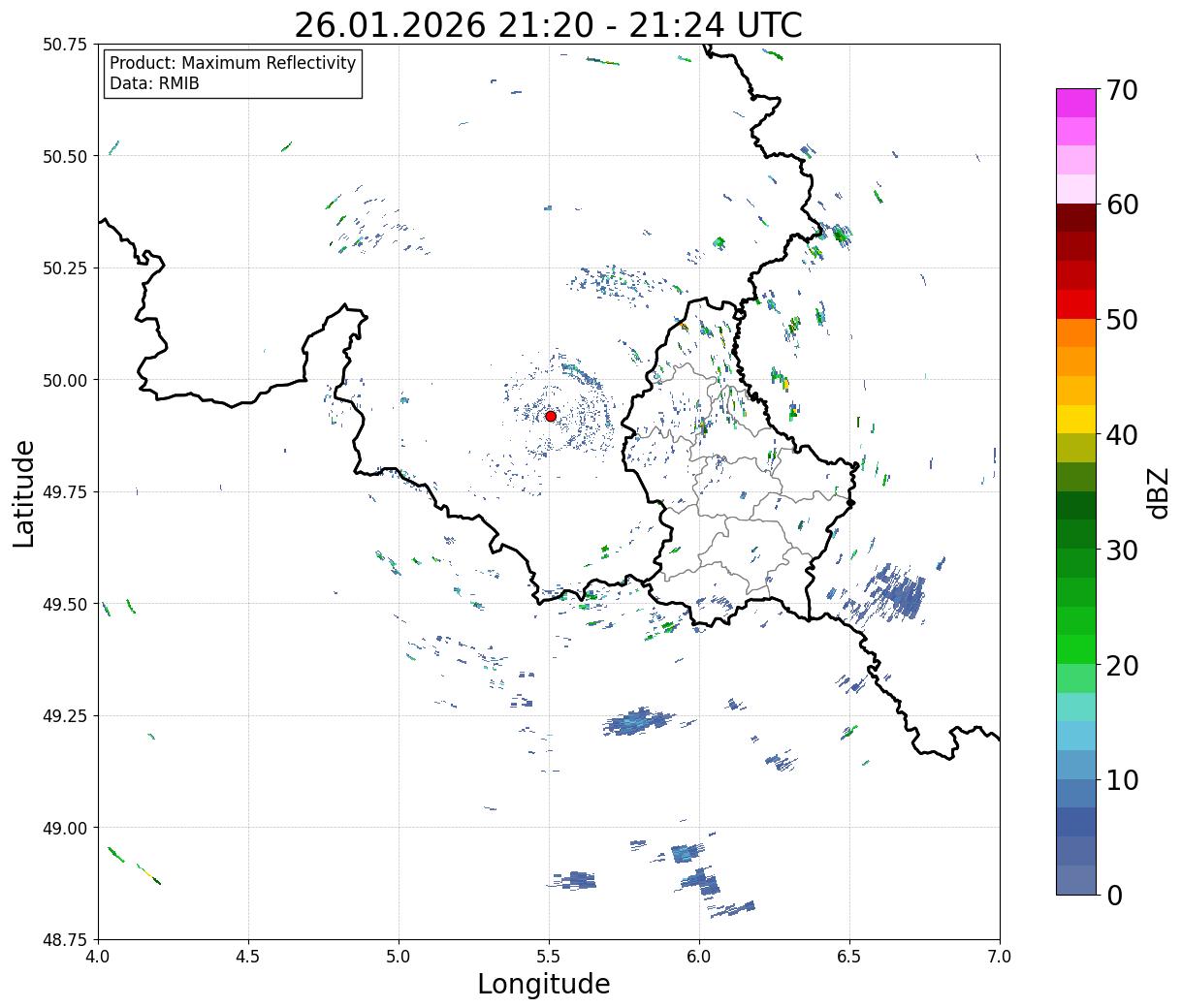Screen dimensions: 1182x1008
Task: Click the latitude tick label 50.25
Action: click(66, 268)
